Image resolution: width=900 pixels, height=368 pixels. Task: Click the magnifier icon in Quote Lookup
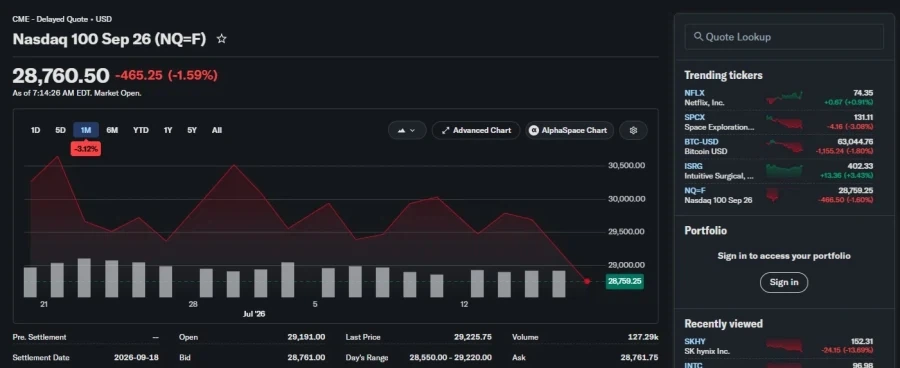(x=698, y=37)
